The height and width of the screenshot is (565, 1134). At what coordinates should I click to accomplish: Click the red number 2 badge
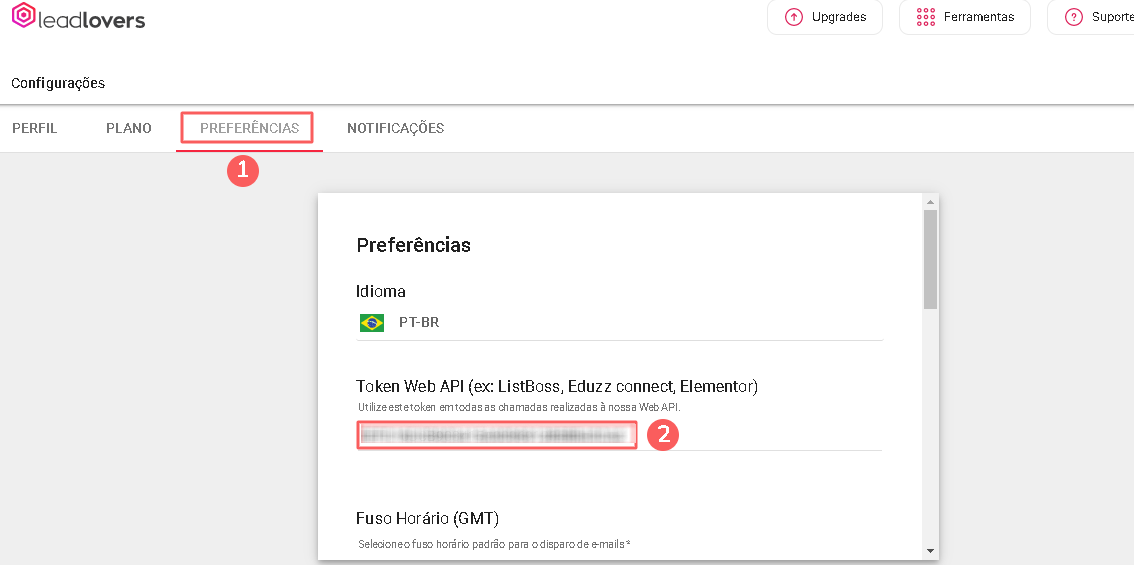(x=662, y=435)
